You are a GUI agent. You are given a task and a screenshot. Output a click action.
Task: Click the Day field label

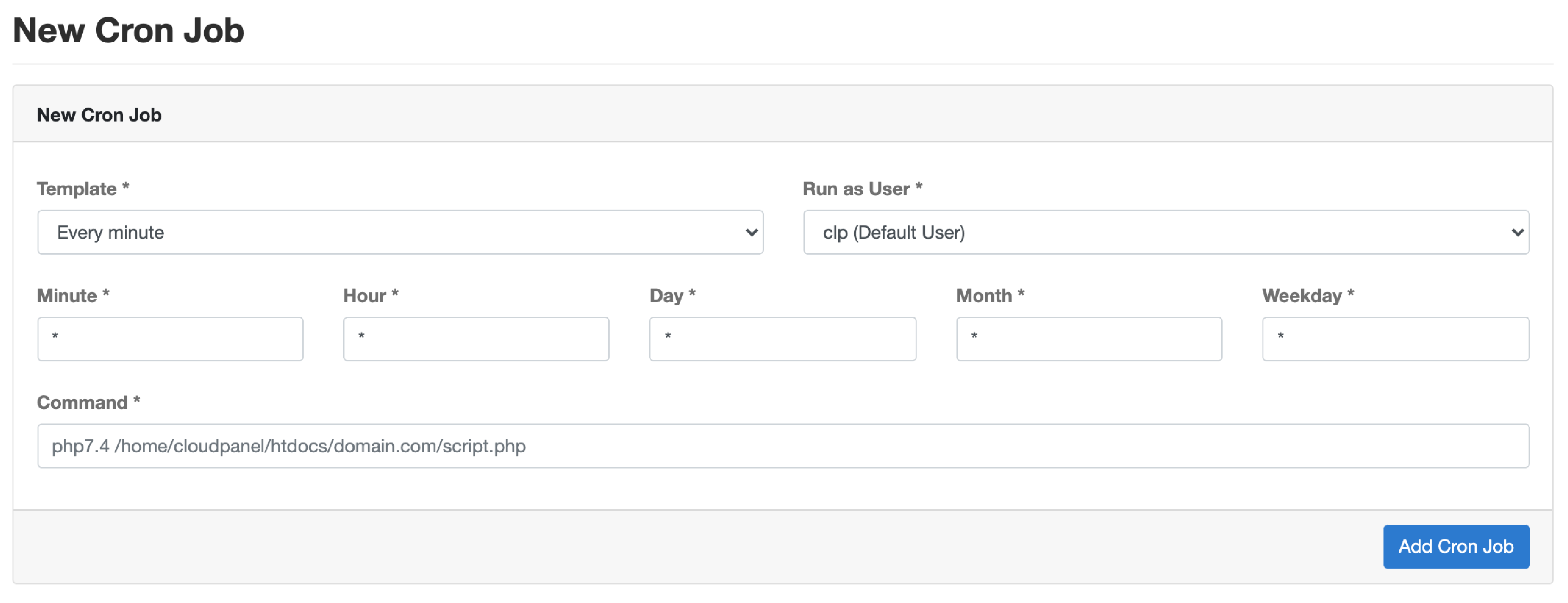[x=673, y=295]
